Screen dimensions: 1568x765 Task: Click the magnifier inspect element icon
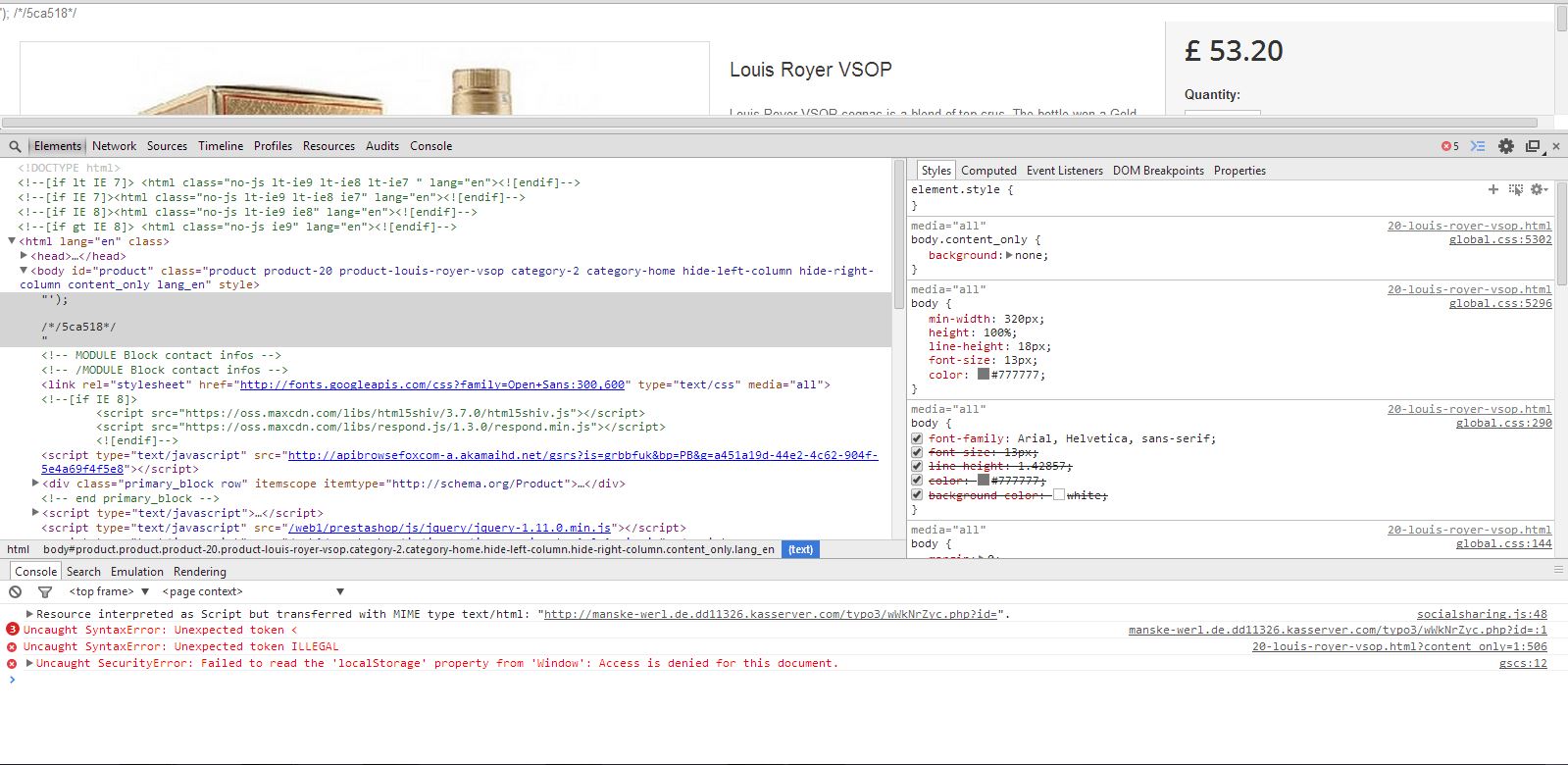(15, 146)
